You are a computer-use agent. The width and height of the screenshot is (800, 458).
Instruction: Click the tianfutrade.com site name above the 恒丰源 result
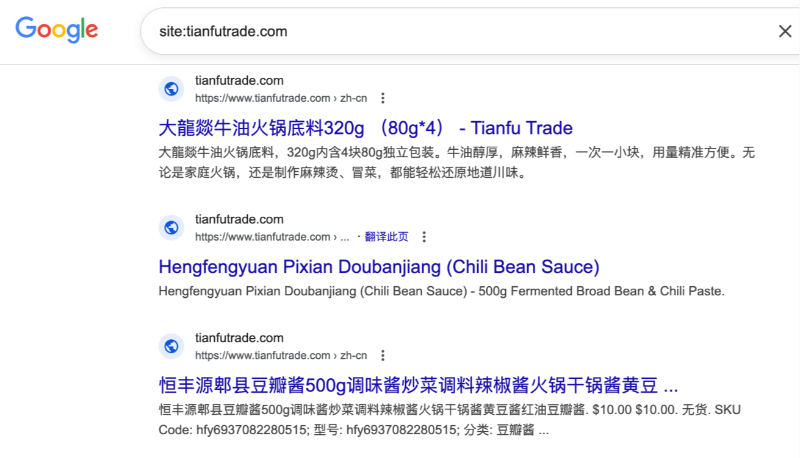239,338
